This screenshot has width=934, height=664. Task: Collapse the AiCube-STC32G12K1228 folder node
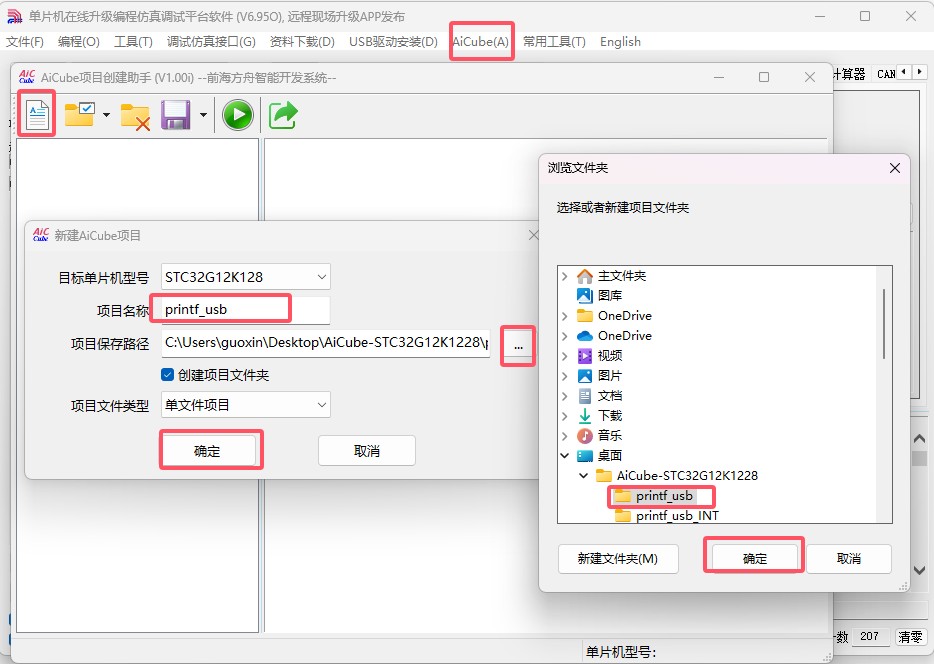(584, 476)
